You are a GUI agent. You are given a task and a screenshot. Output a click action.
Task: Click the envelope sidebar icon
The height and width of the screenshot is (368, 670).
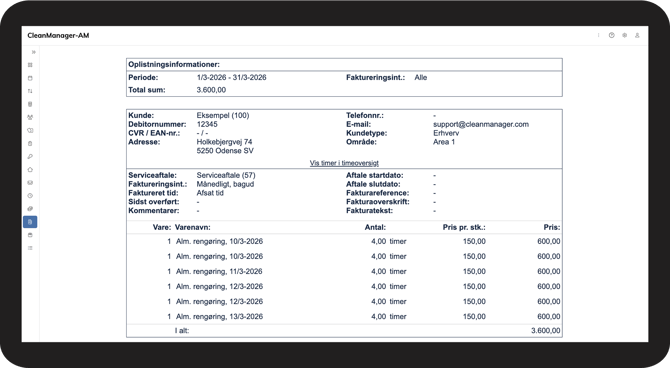pos(30,183)
